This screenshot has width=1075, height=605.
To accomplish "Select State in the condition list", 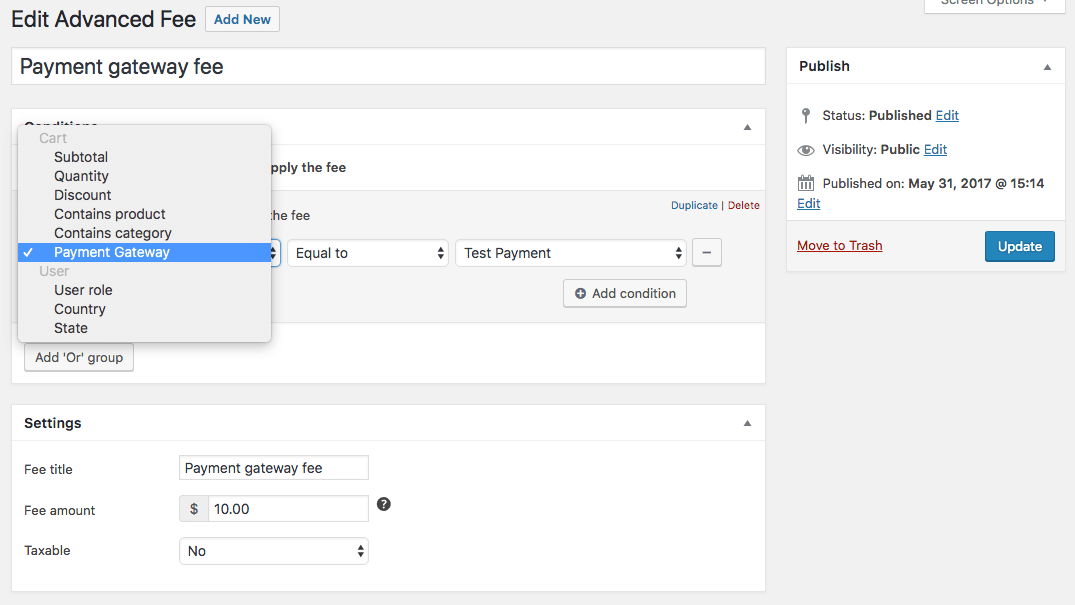I will point(145,328).
